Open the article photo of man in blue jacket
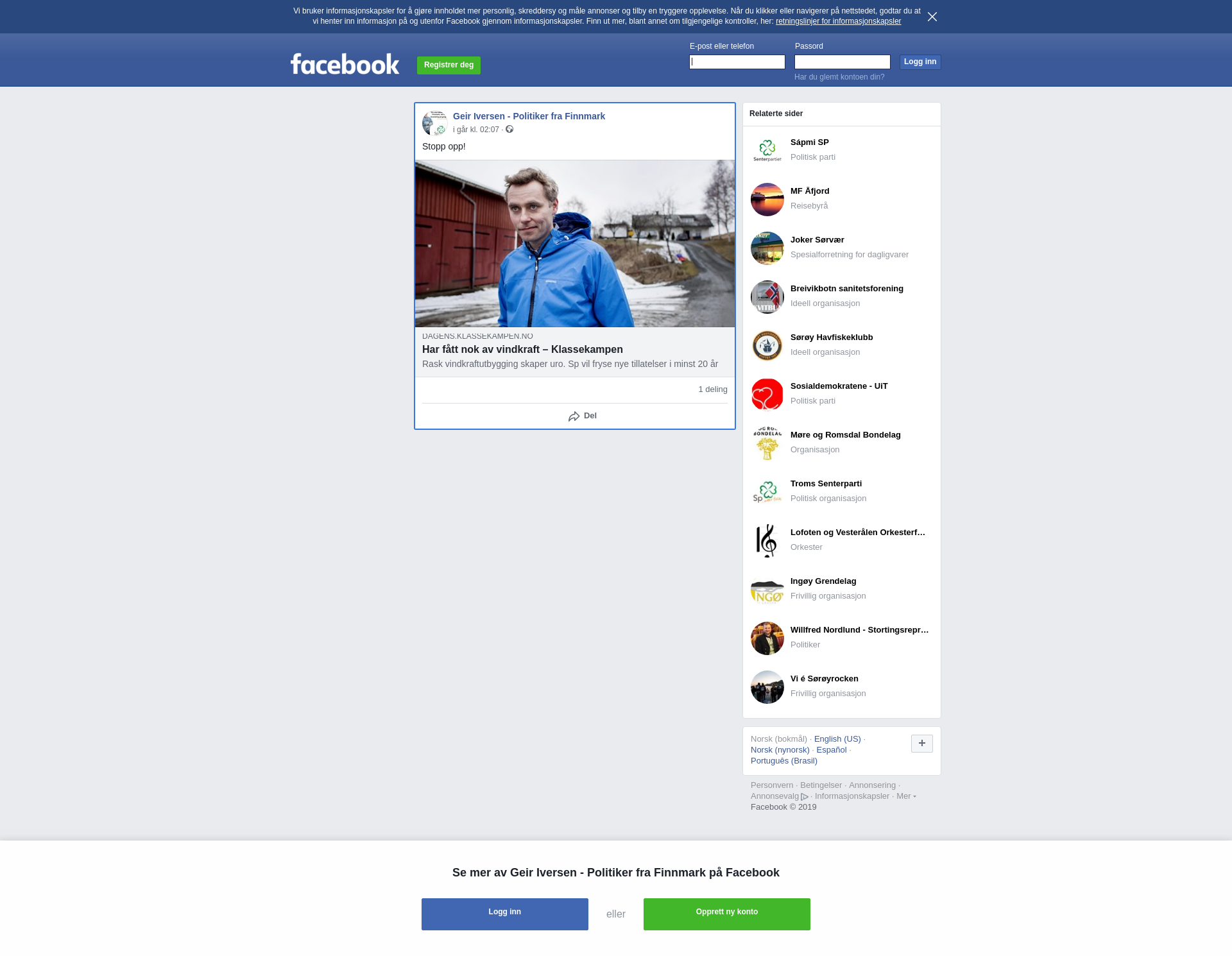The height and width of the screenshot is (956, 1232). click(575, 244)
